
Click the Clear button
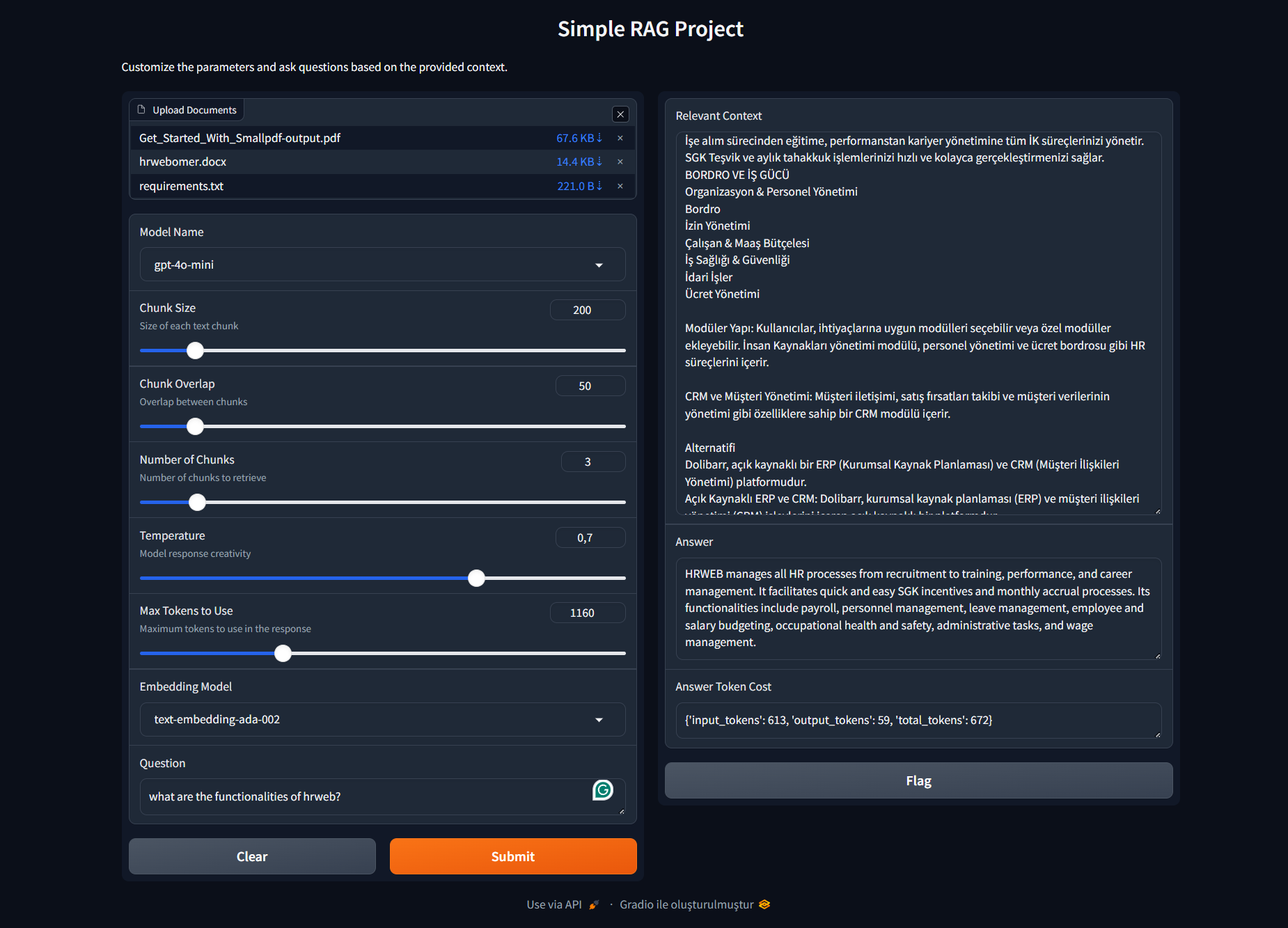252,856
